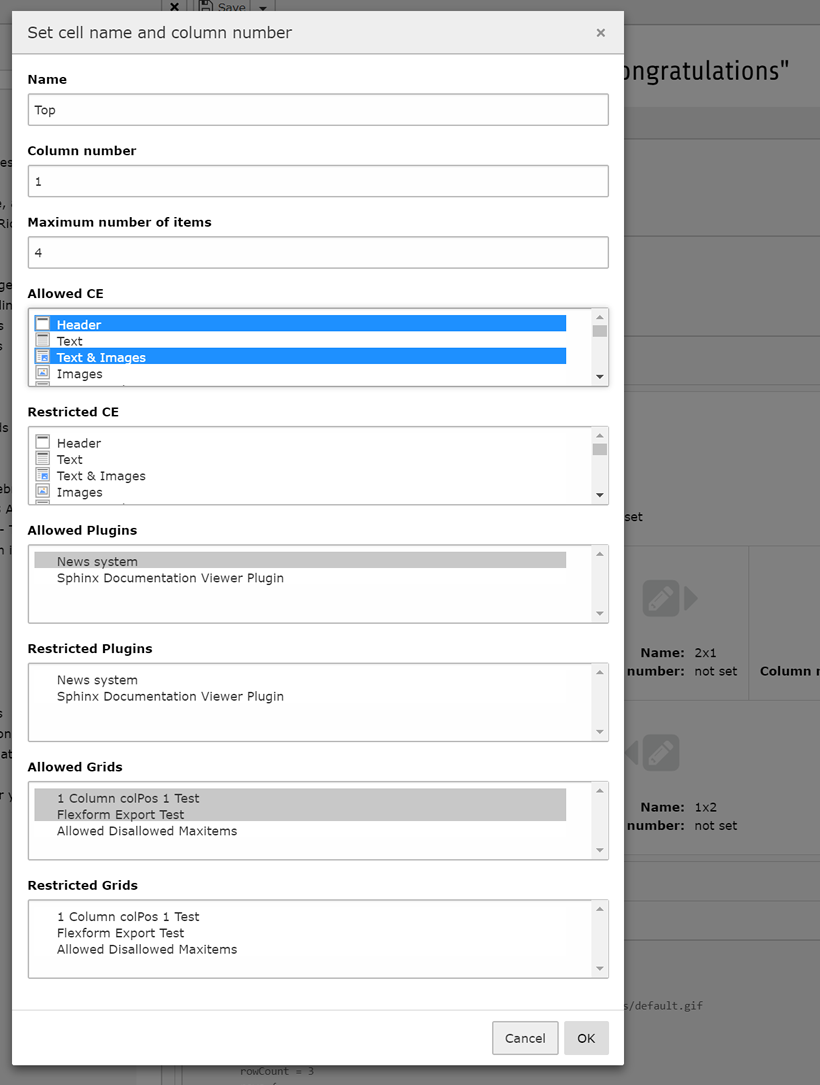Select News system in Allowed Plugins

(97, 562)
